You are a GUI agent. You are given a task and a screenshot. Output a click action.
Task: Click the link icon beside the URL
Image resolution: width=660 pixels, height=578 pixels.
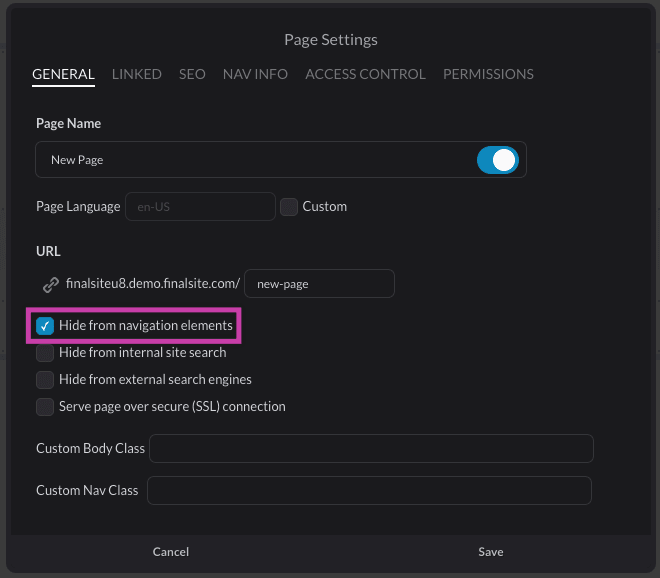50,285
